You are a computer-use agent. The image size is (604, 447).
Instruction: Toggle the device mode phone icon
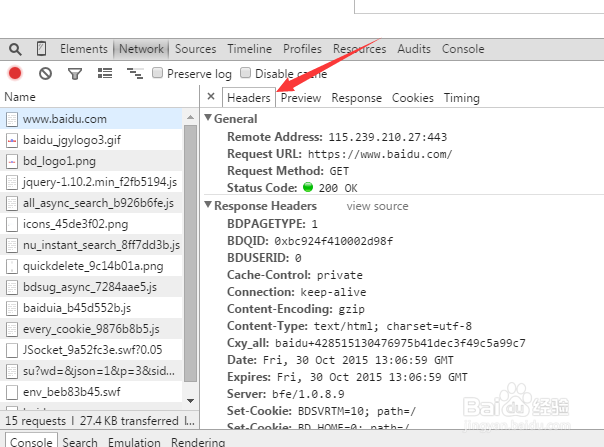pyautogui.click(x=41, y=49)
